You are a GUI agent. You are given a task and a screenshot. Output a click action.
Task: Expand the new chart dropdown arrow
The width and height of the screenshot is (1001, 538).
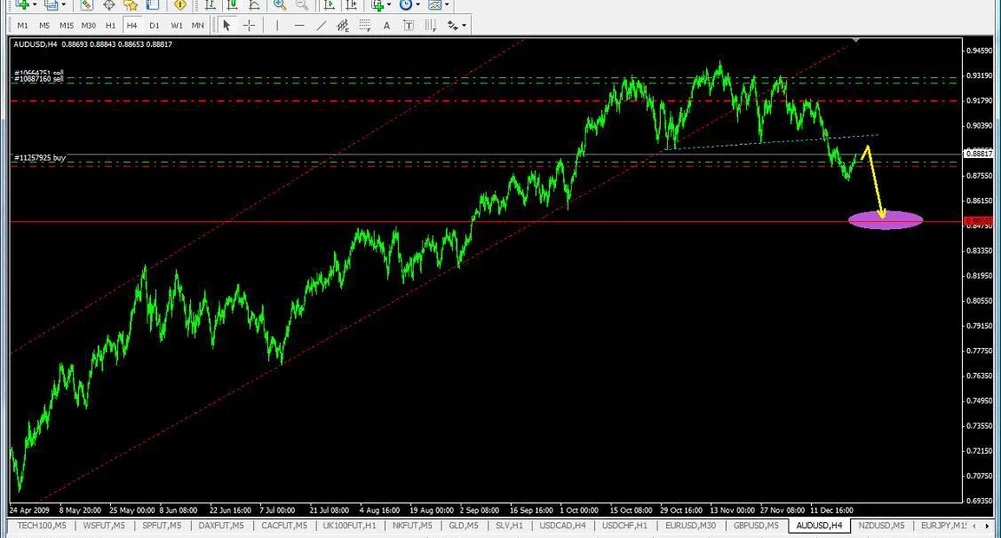(34, 4)
